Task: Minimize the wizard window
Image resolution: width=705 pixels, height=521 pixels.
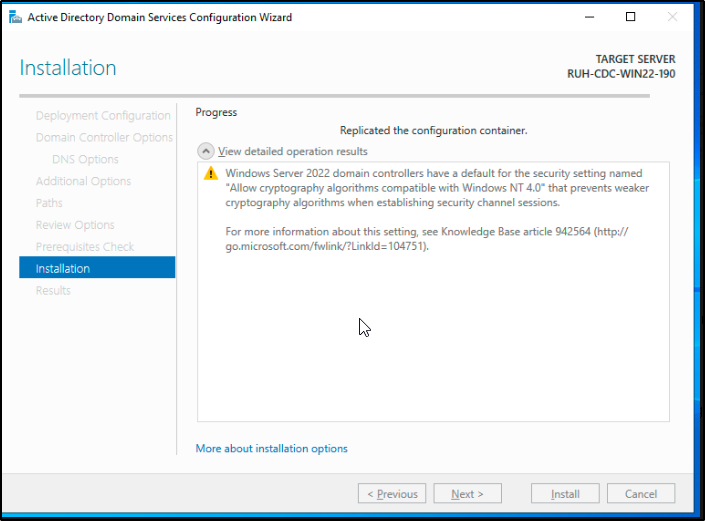Action: point(589,17)
